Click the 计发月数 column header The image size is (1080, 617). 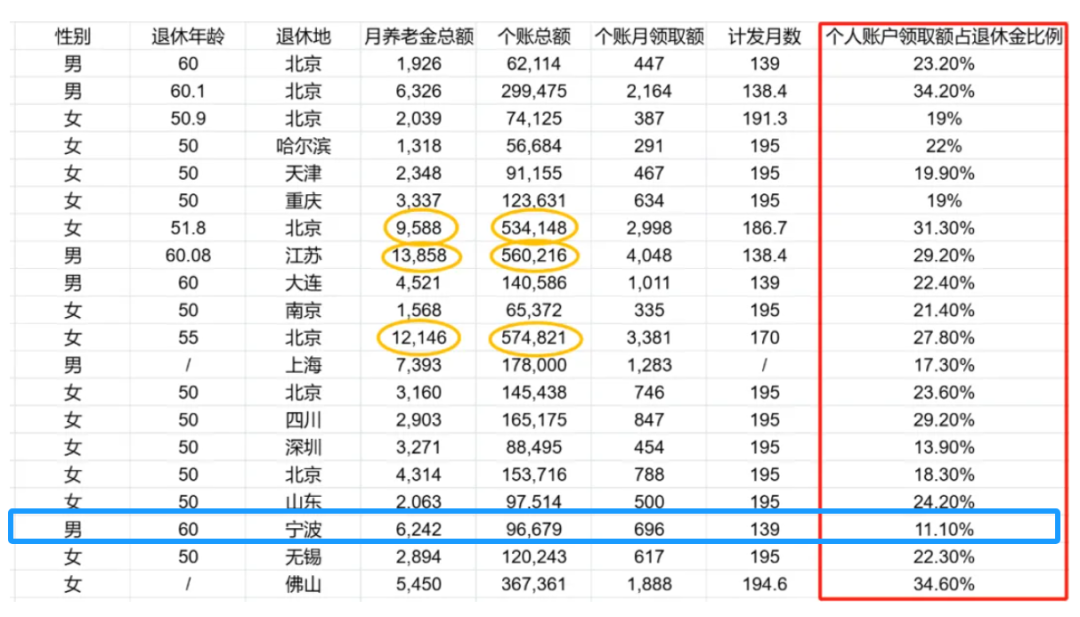pyautogui.click(x=764, y=38)
